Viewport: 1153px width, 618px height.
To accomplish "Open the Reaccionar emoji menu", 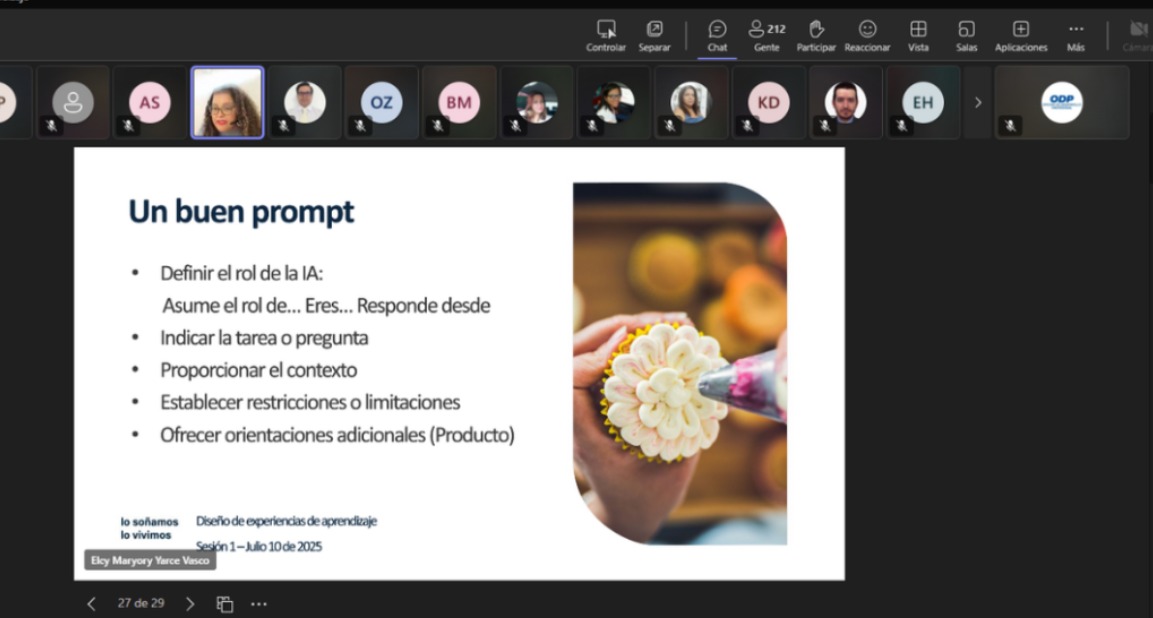I will pyautogui.click(x=868, y=36).
